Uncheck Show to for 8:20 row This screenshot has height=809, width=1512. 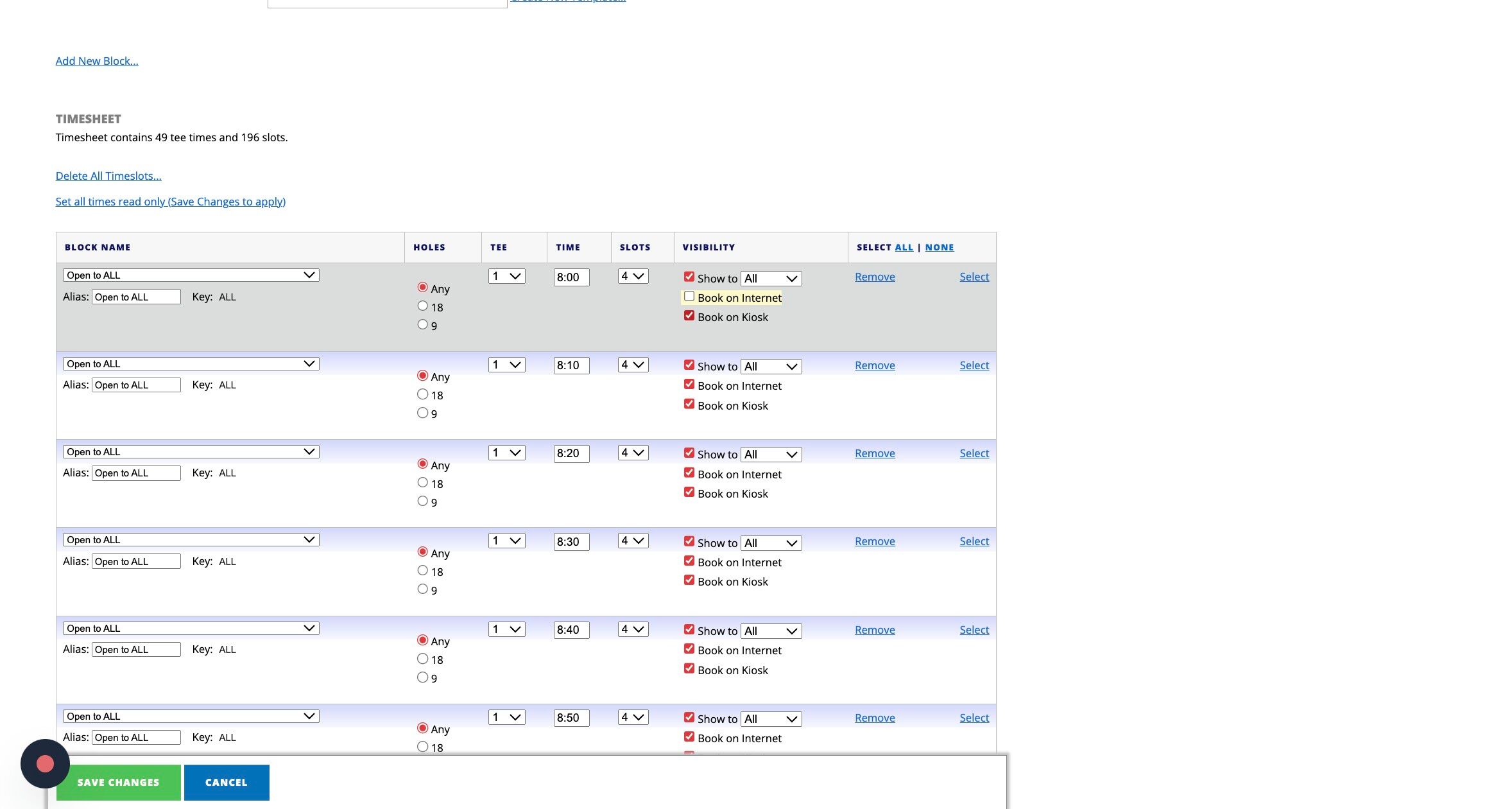tap(689, 453)
